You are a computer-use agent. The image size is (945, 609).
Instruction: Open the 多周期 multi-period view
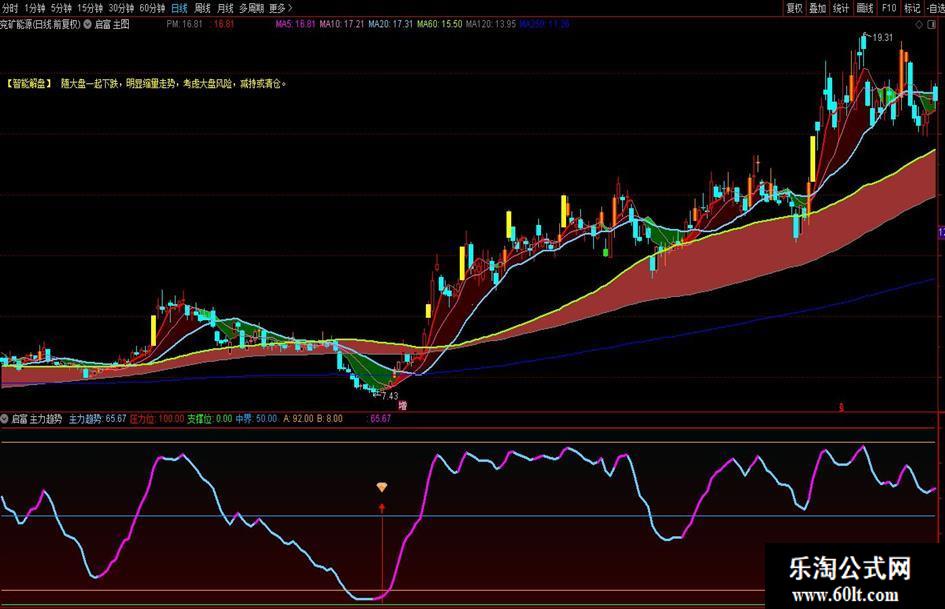(x=251, y=8)
